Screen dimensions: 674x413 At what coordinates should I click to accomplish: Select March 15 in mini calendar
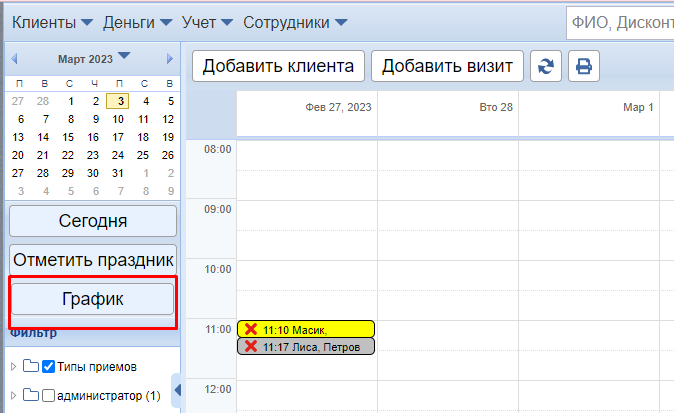click(x=68, y=137)
